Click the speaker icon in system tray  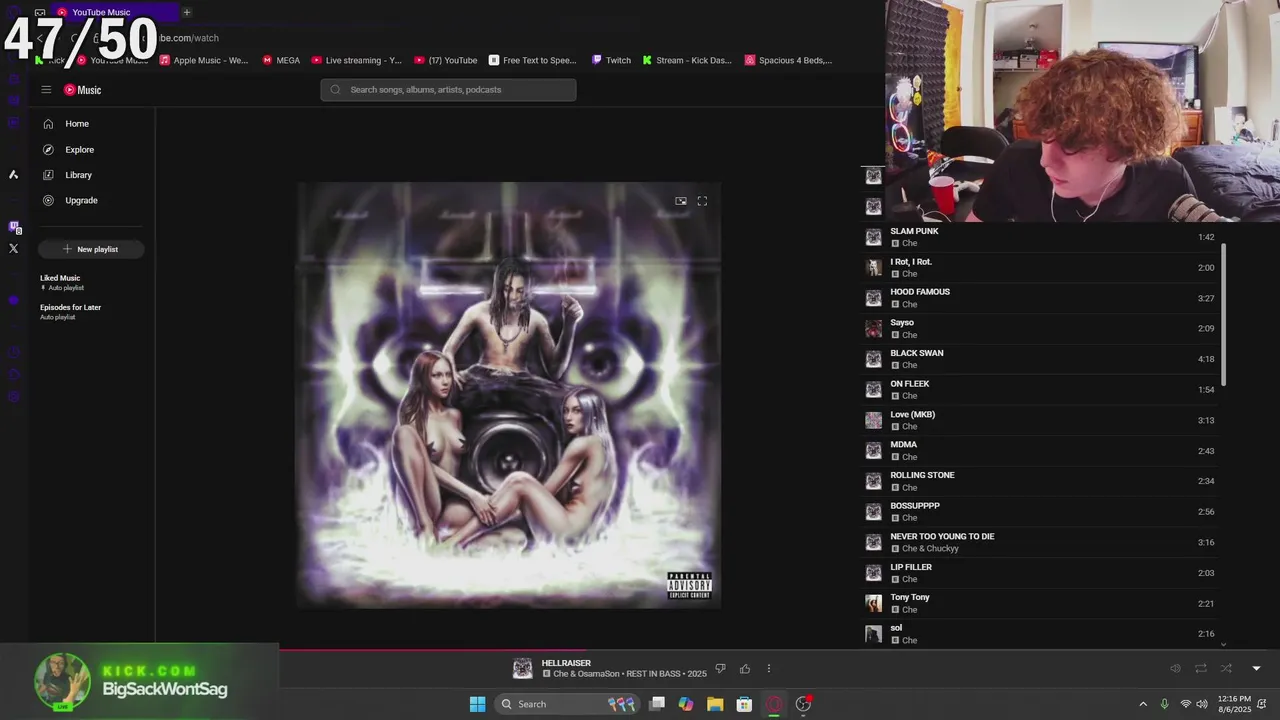point(1202,704)
